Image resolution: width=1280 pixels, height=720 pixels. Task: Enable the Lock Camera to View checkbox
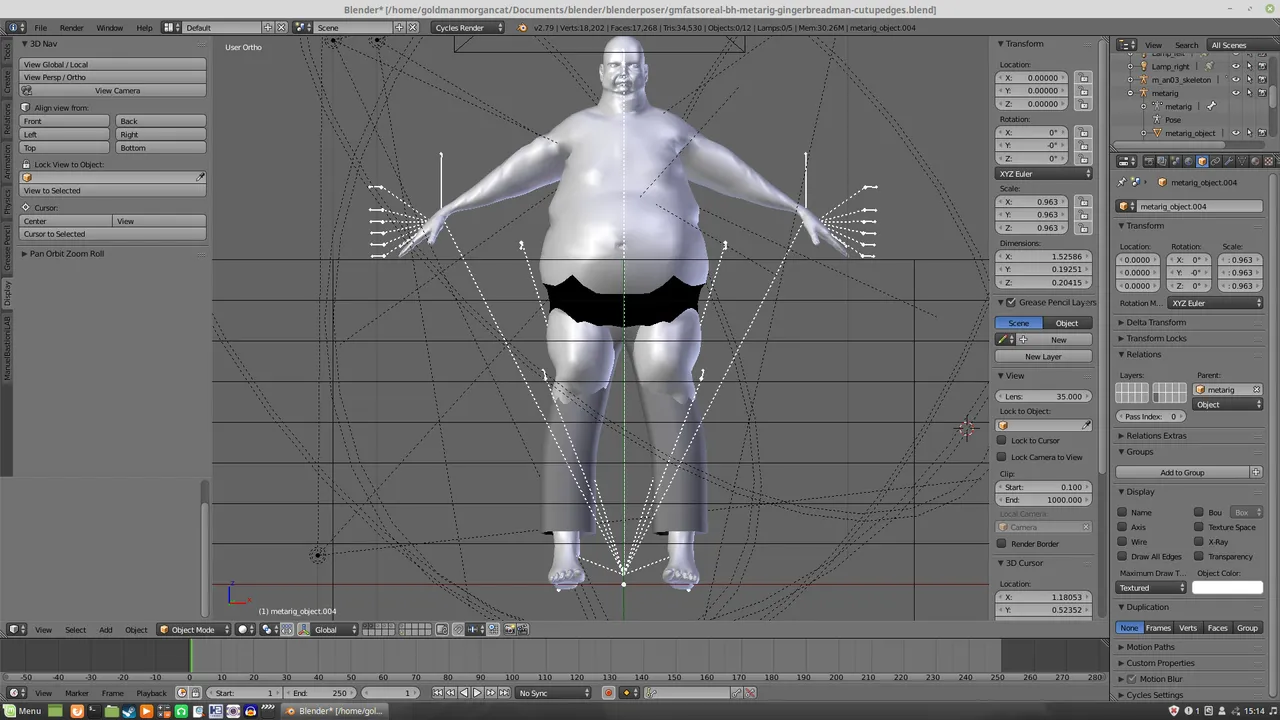[1002, 457]
